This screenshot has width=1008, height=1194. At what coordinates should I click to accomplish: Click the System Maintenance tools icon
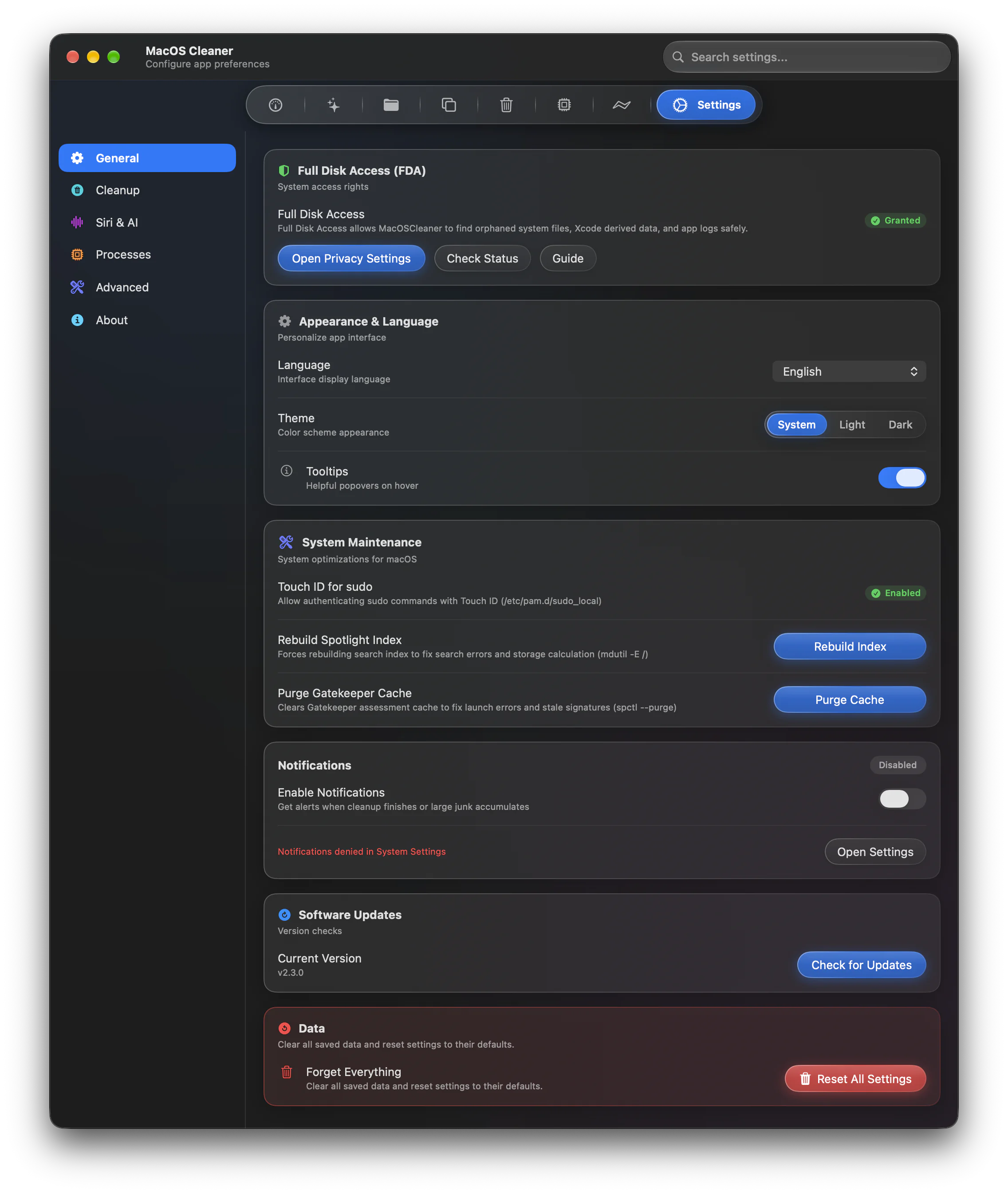pos(286,543)
